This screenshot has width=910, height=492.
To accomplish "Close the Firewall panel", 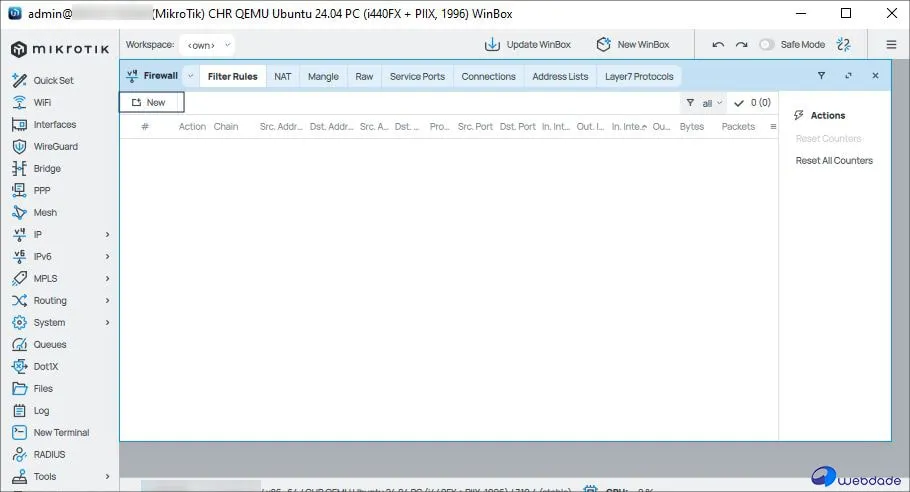I will pyautogui.click(x=875, y=76).
